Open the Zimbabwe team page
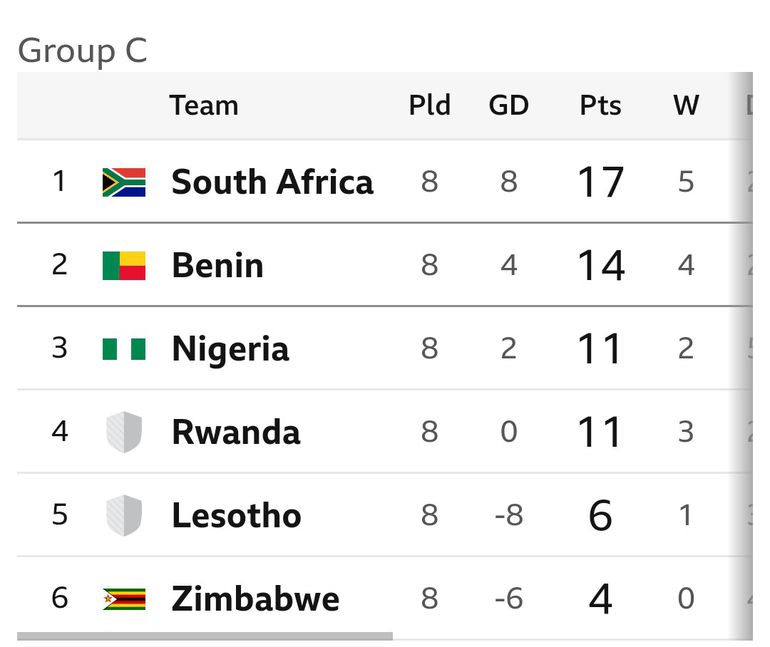770x647 pixels. click(x=255, y=599)
